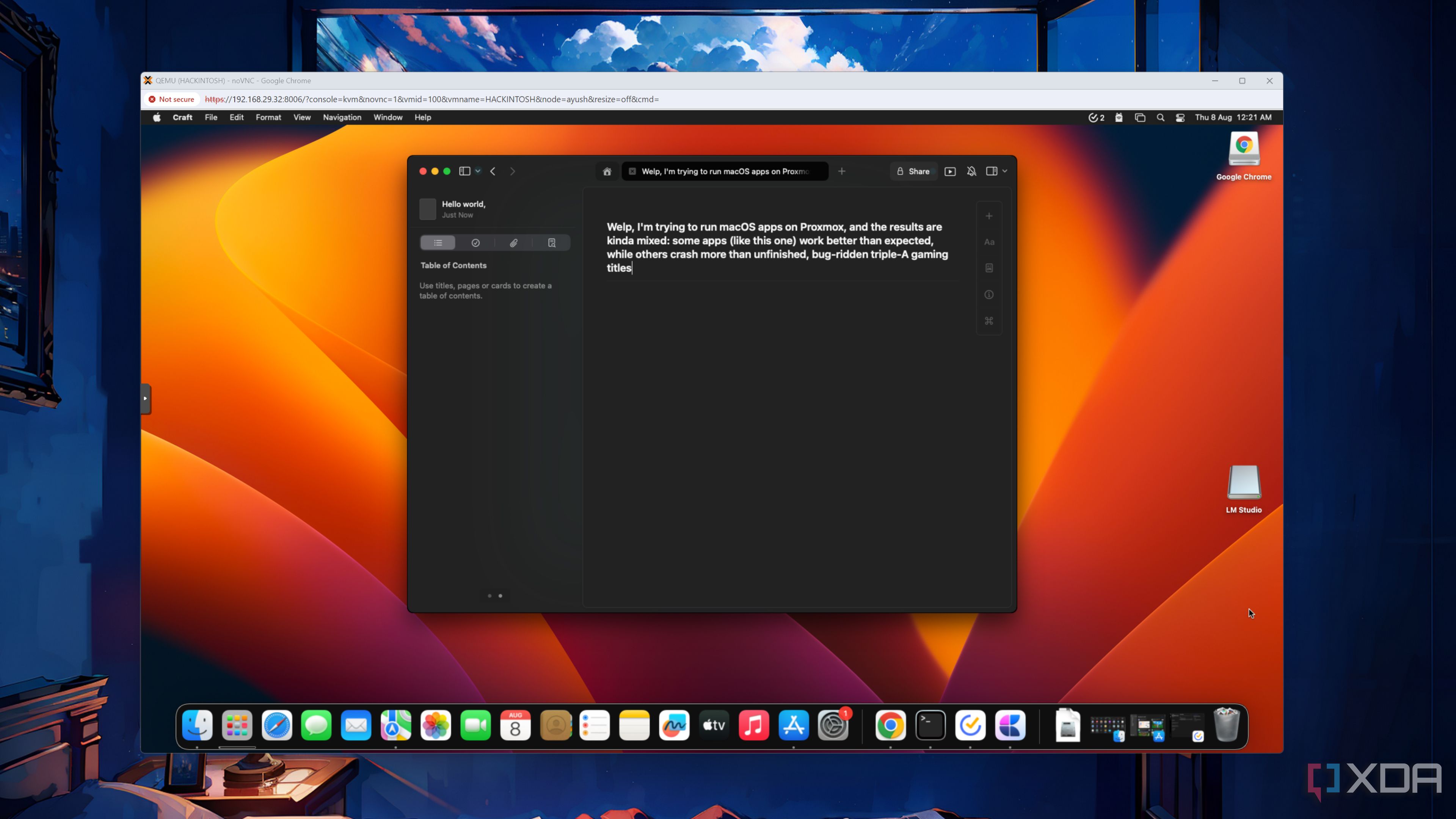
Task: Click the TickTick status icon in menu bar
Action: pos(1096,118)
